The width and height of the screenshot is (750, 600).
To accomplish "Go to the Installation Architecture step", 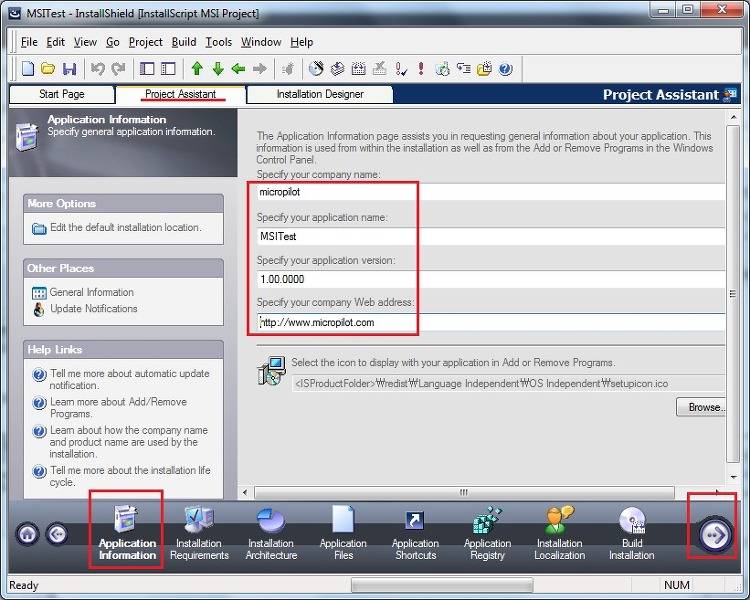I will [271, 533].
